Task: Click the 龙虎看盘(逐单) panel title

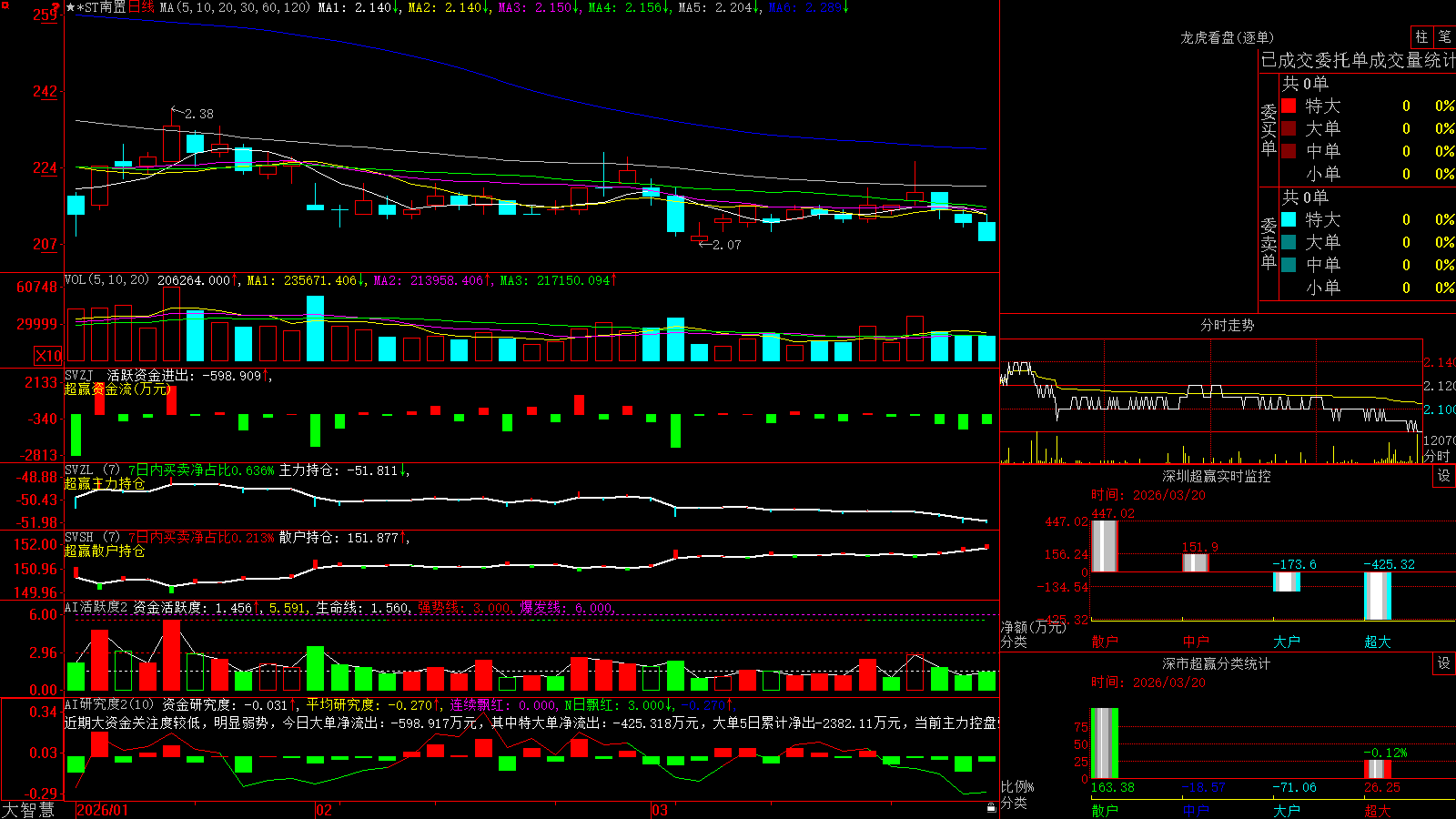Action: [1227, 37]
